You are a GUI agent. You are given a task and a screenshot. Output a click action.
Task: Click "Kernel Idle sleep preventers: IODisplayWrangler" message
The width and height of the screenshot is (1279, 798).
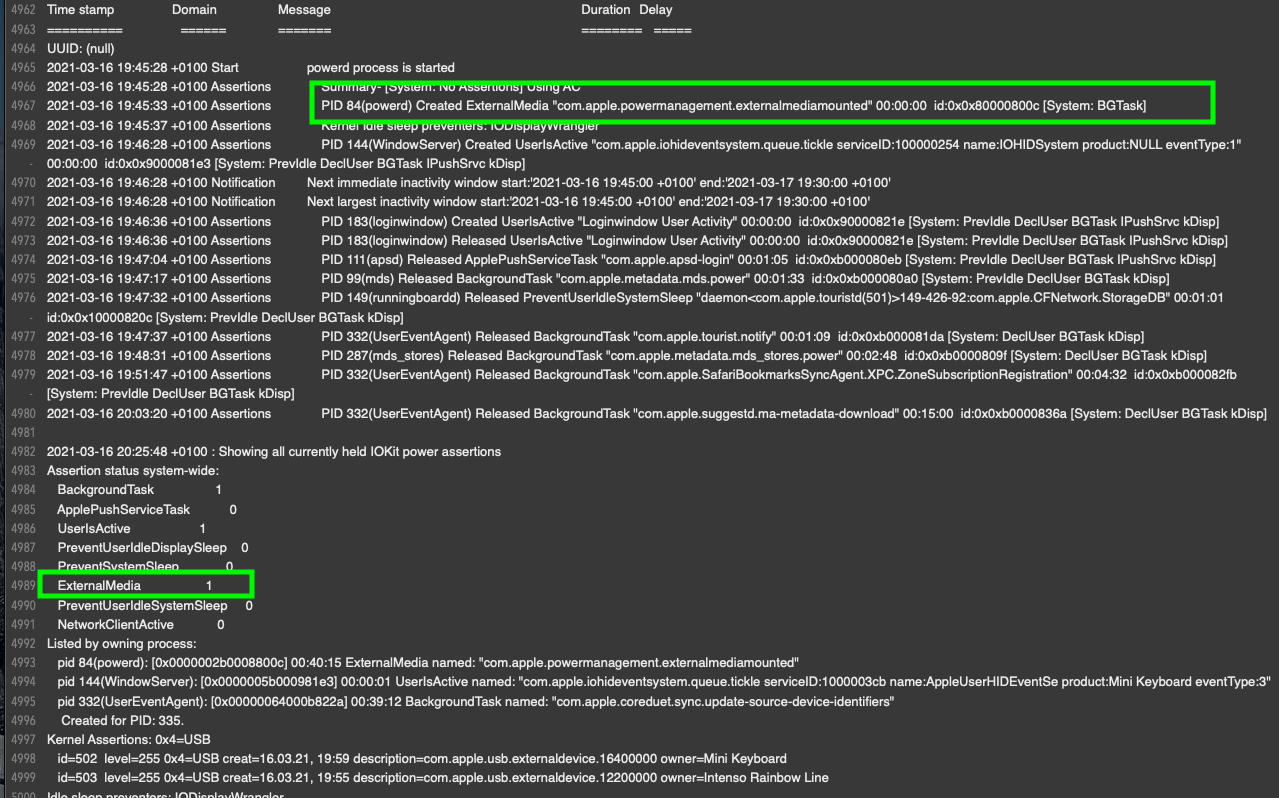460,126
